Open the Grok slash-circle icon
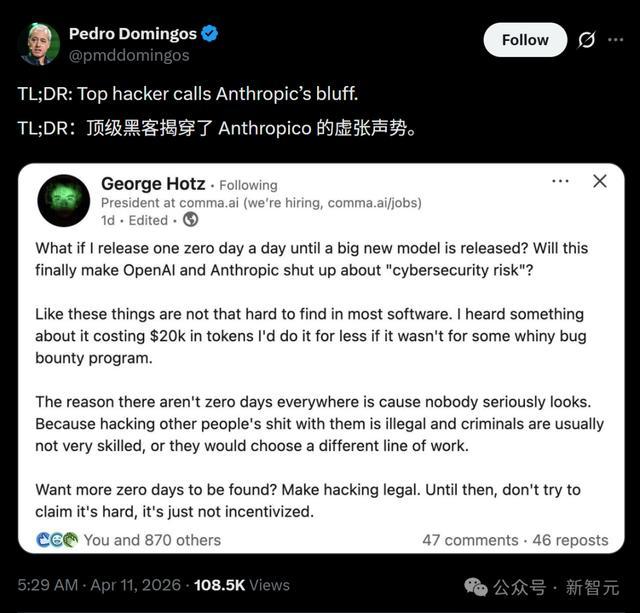 pos(587,40)
